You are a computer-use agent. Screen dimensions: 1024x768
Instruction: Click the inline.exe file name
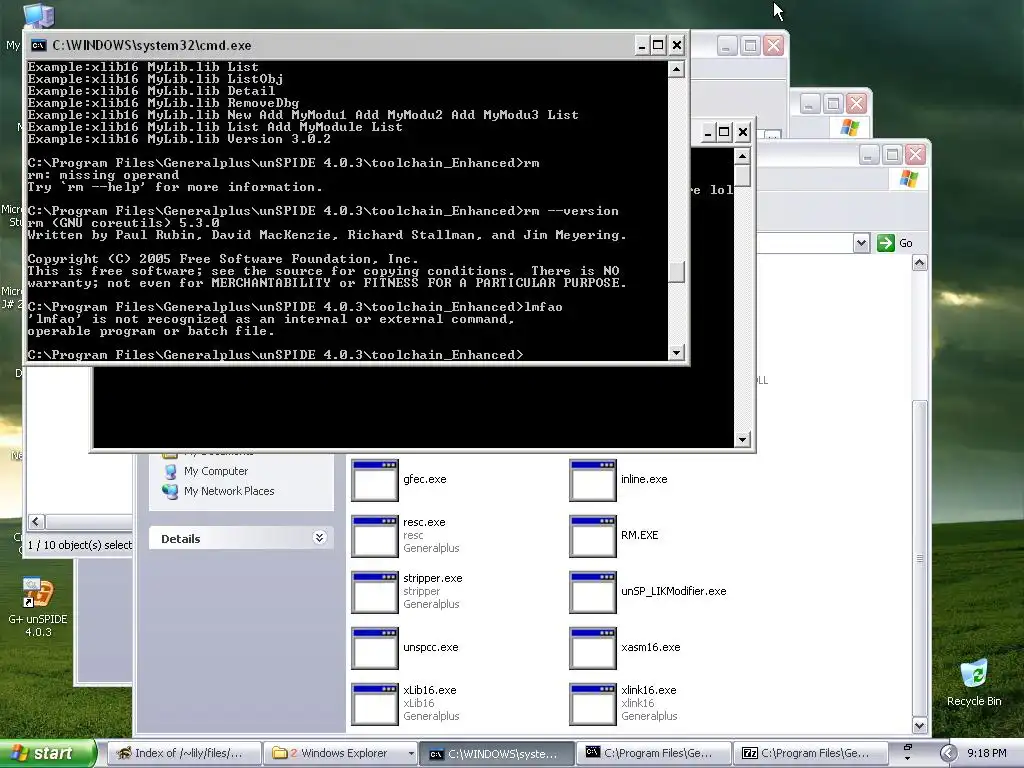tap(644, 479)
